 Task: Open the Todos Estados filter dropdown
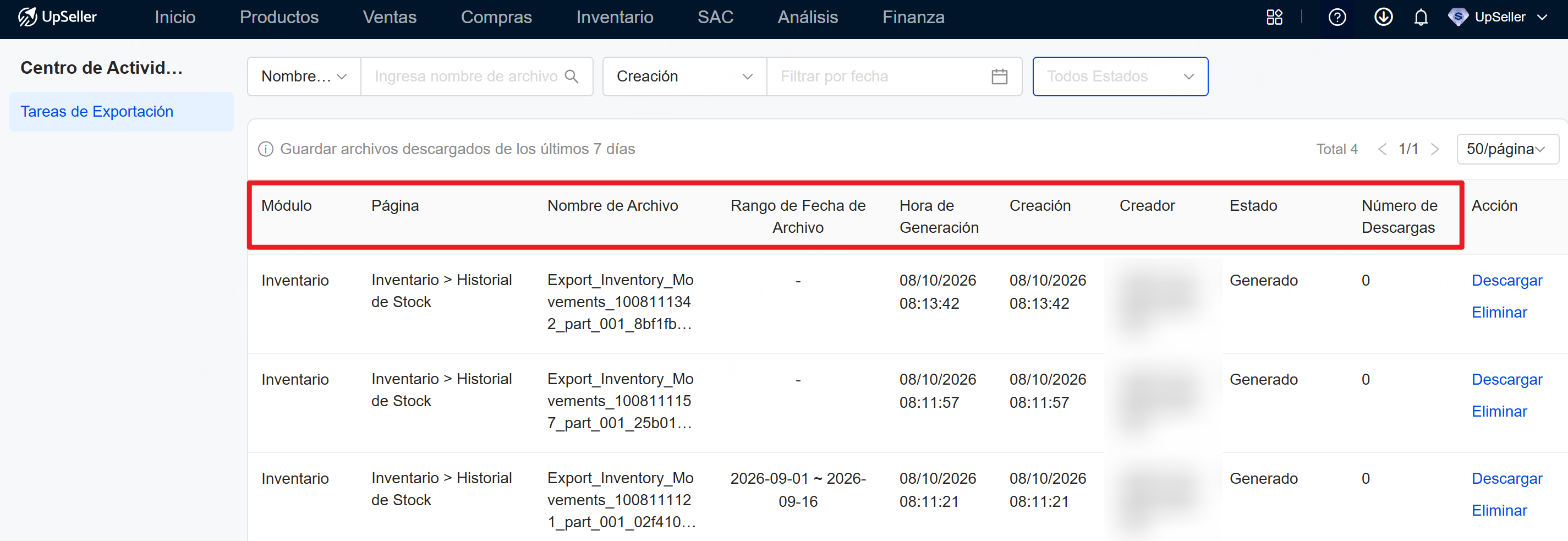tap(1120, 76)
